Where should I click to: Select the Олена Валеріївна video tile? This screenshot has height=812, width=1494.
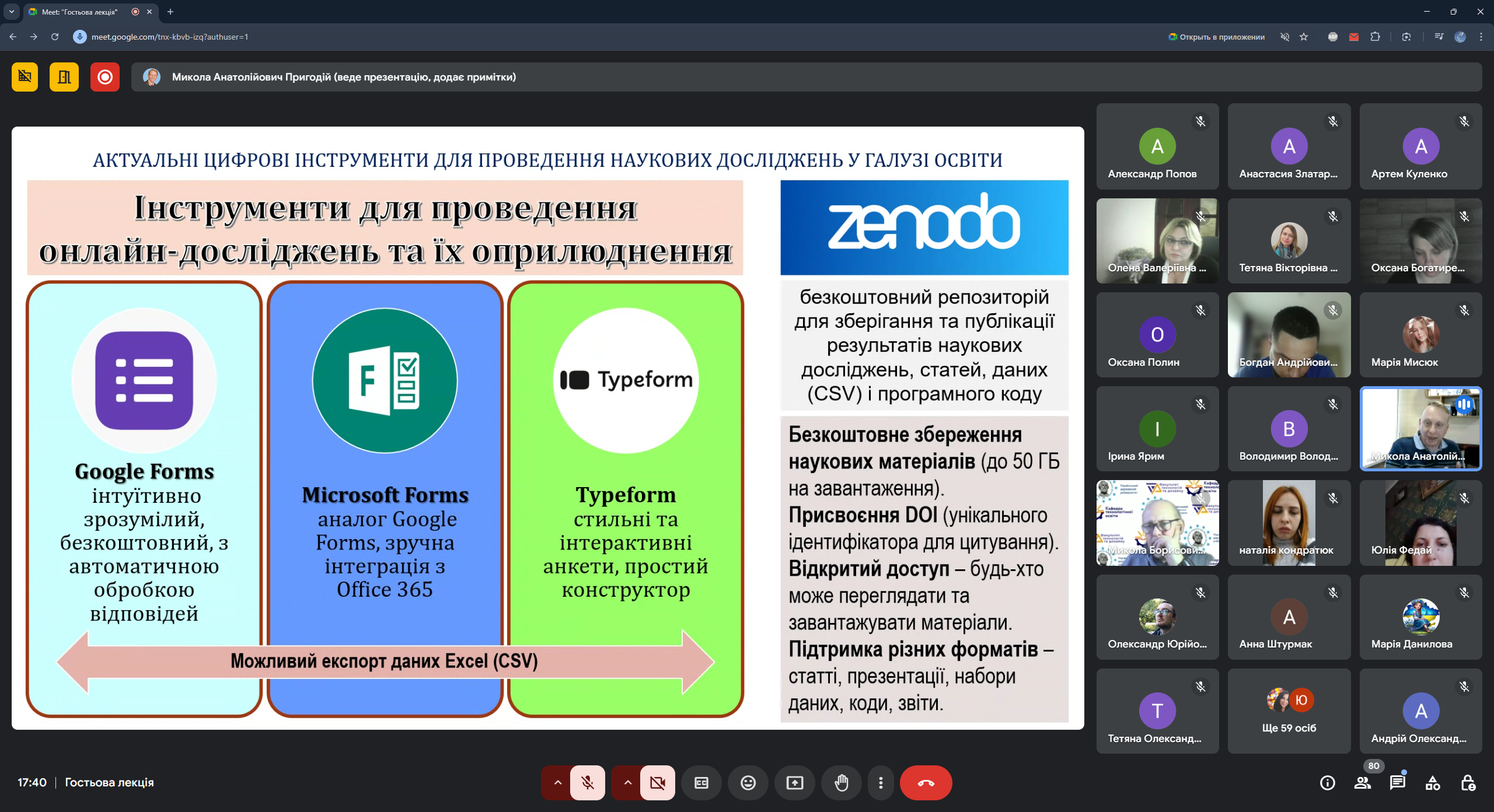coord(1157,241)
